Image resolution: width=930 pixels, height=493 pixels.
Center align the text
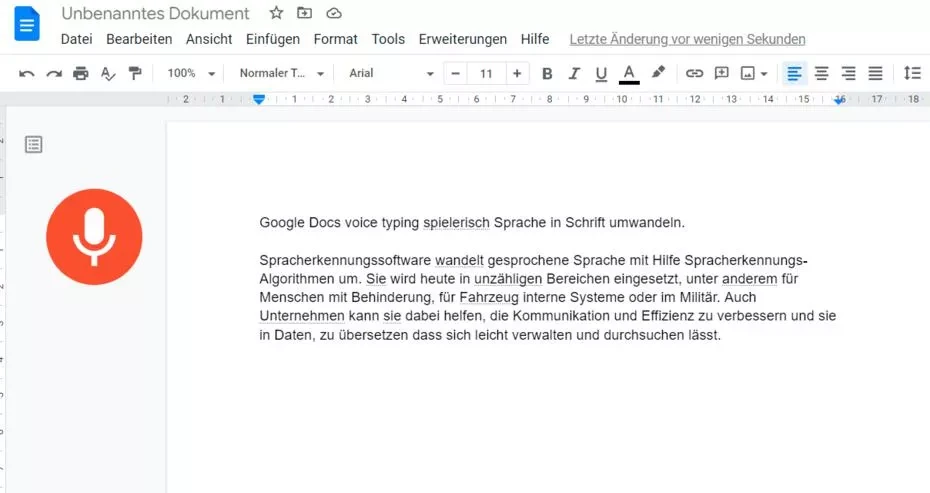(821, 74)
